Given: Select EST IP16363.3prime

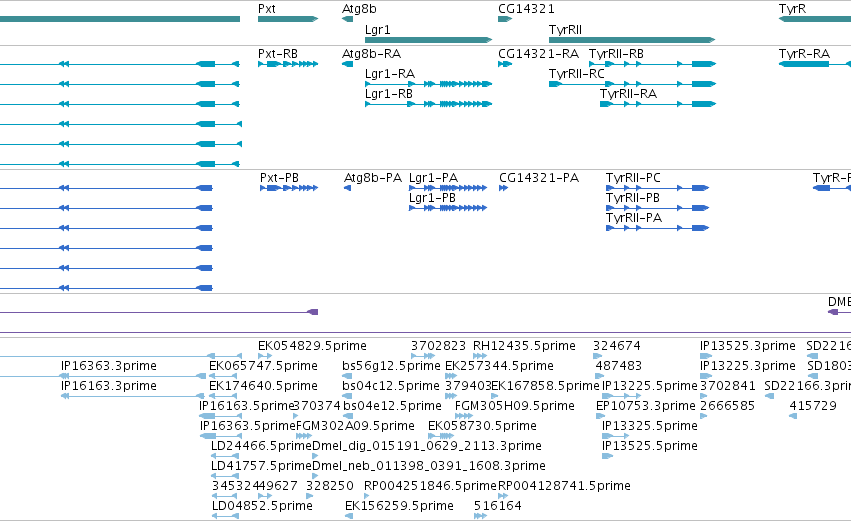Looking at the screenshot, I should pyautogui.click(x=109, y=366).
